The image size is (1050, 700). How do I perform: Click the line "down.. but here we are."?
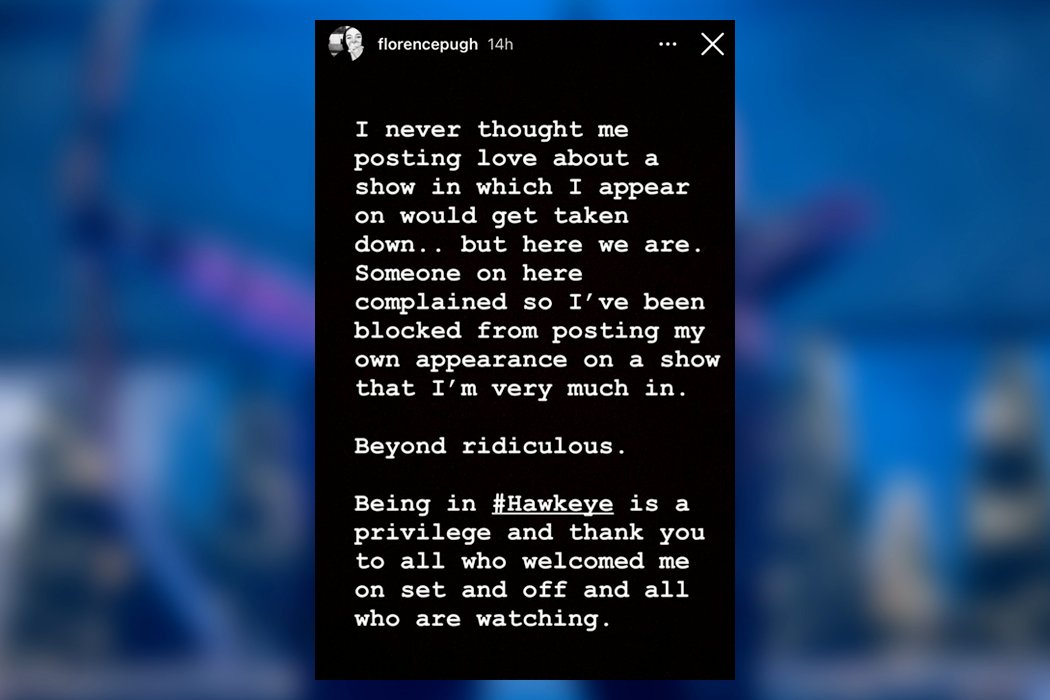[528, 244]
